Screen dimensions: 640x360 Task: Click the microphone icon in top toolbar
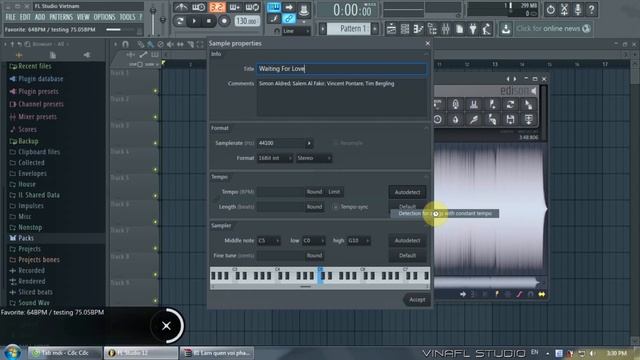click(x=578, y=9)
